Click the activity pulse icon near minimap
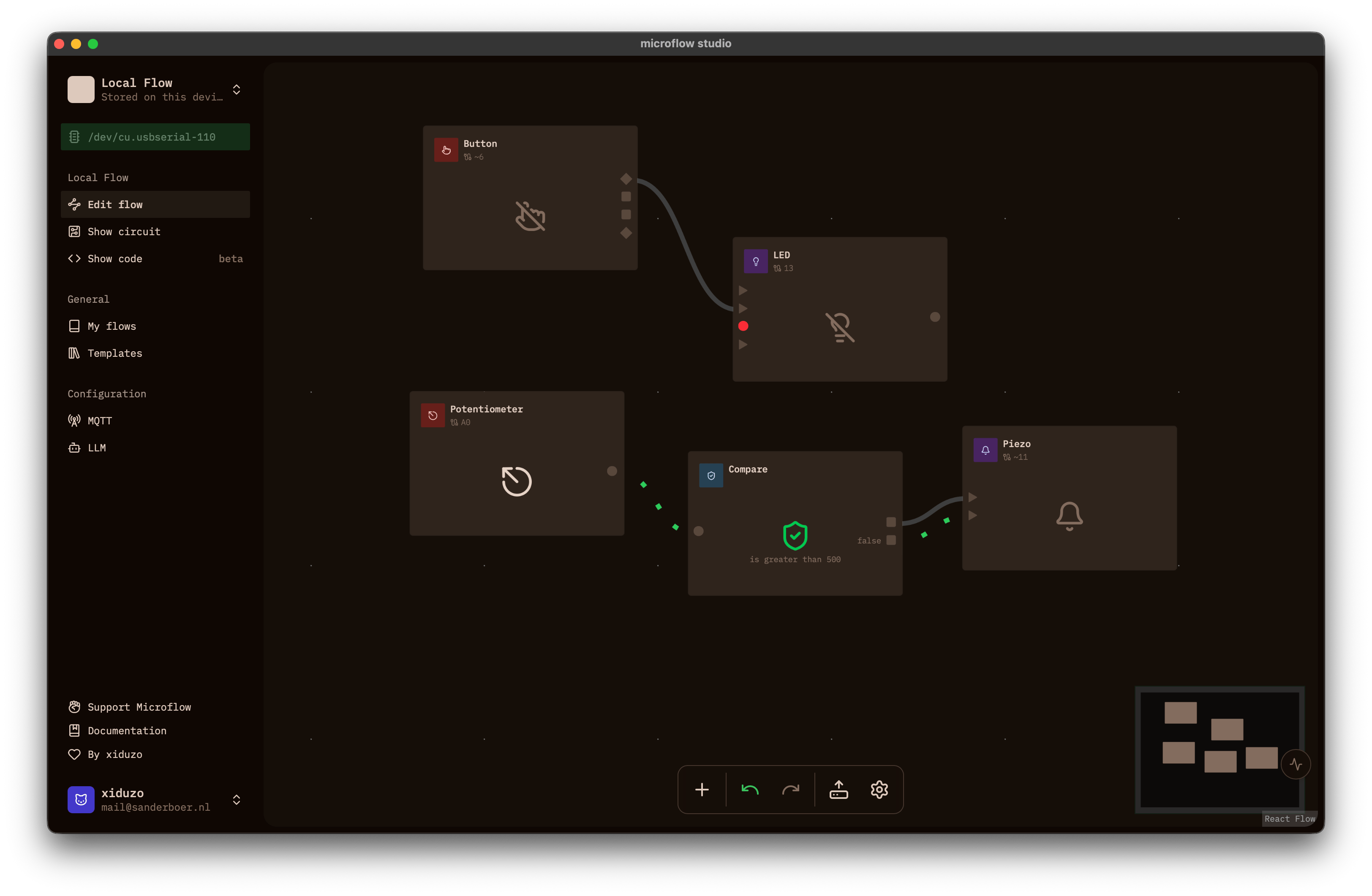 (x=1295, y=764)
